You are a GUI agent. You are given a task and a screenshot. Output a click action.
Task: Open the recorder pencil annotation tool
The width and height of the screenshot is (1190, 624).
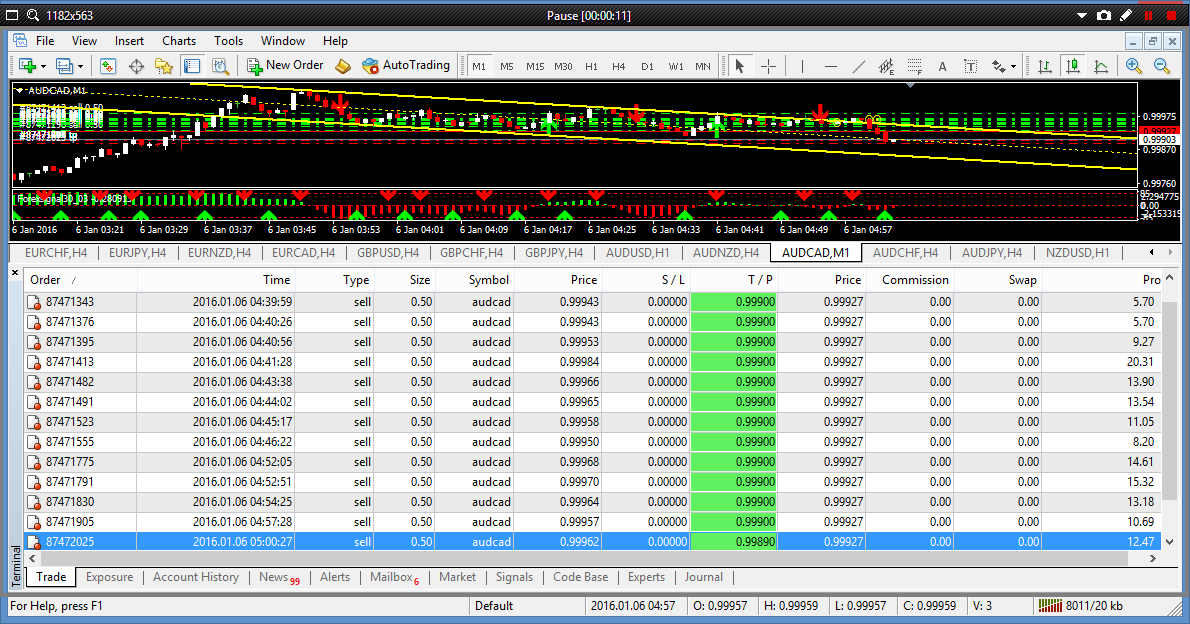pos(1126,15)
